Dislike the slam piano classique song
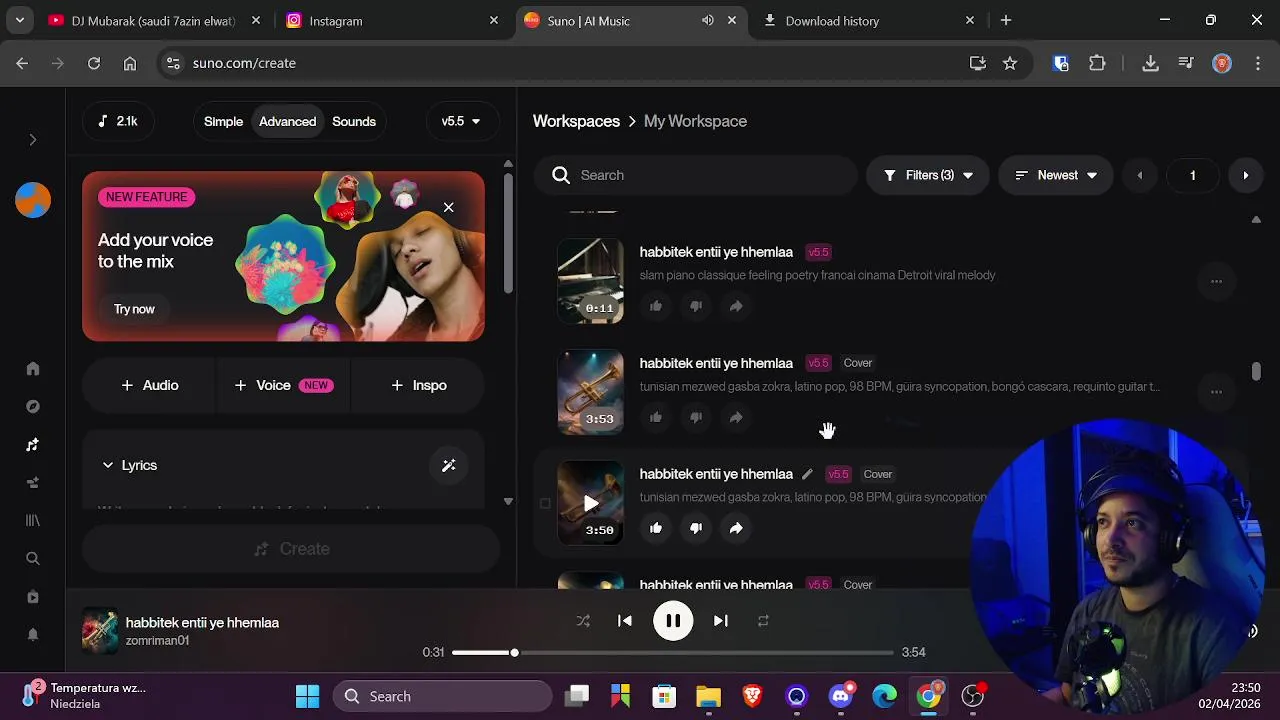The height and width of the screenshot is (720, 1280). (696, 306)
